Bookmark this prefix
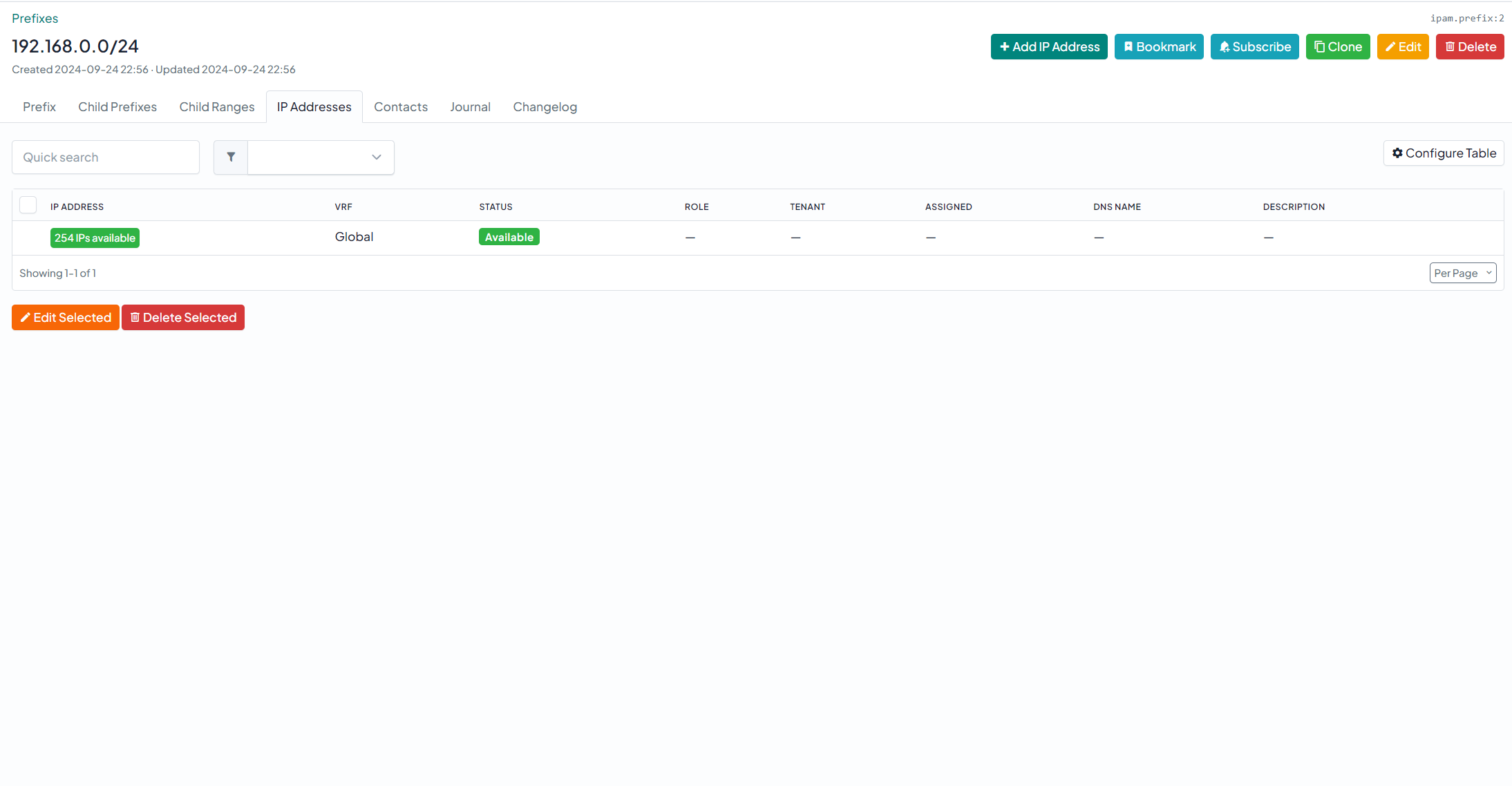Screen dimensions: 1512x786 click(x=1158, y=47)
